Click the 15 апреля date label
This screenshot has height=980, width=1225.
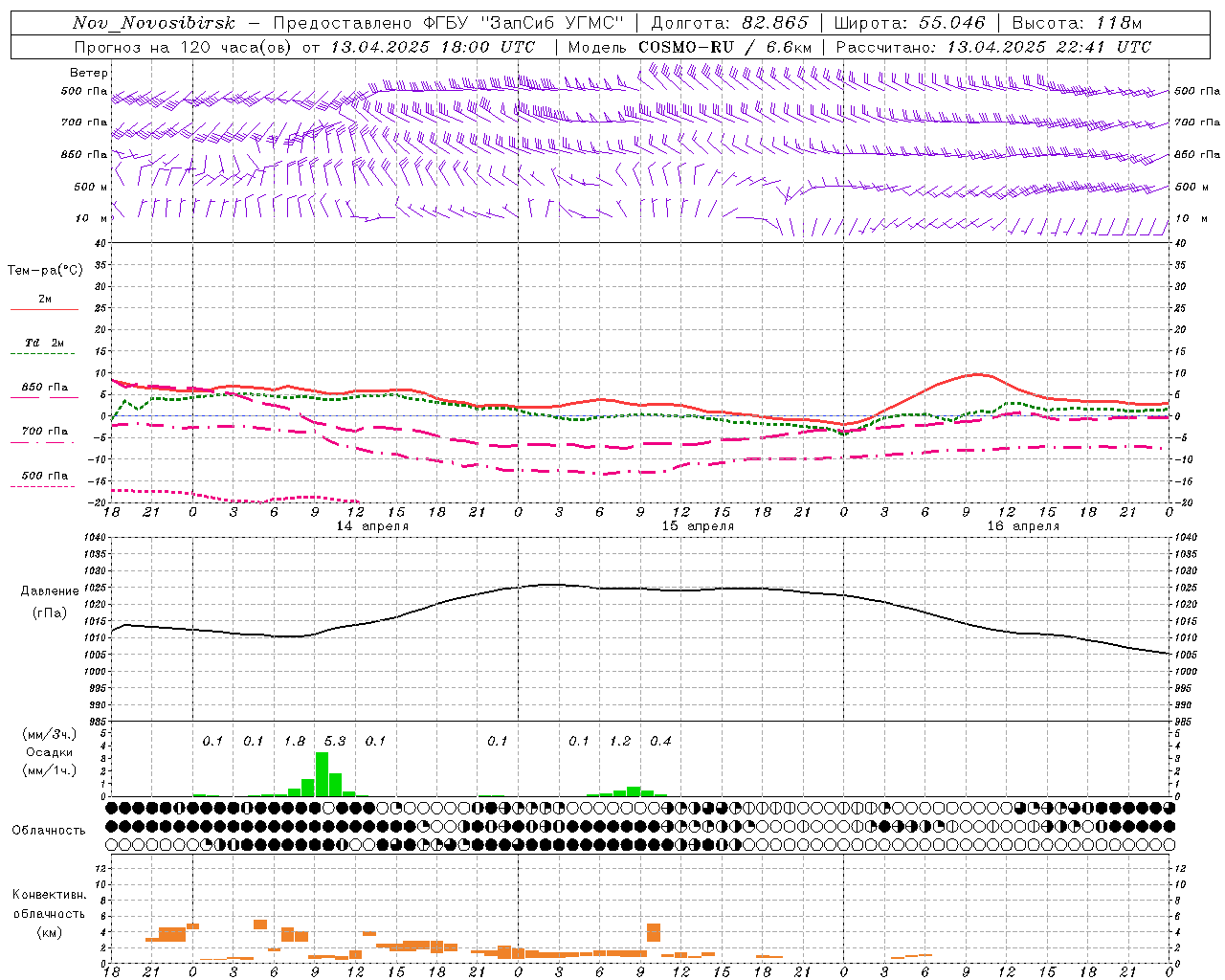698,526
